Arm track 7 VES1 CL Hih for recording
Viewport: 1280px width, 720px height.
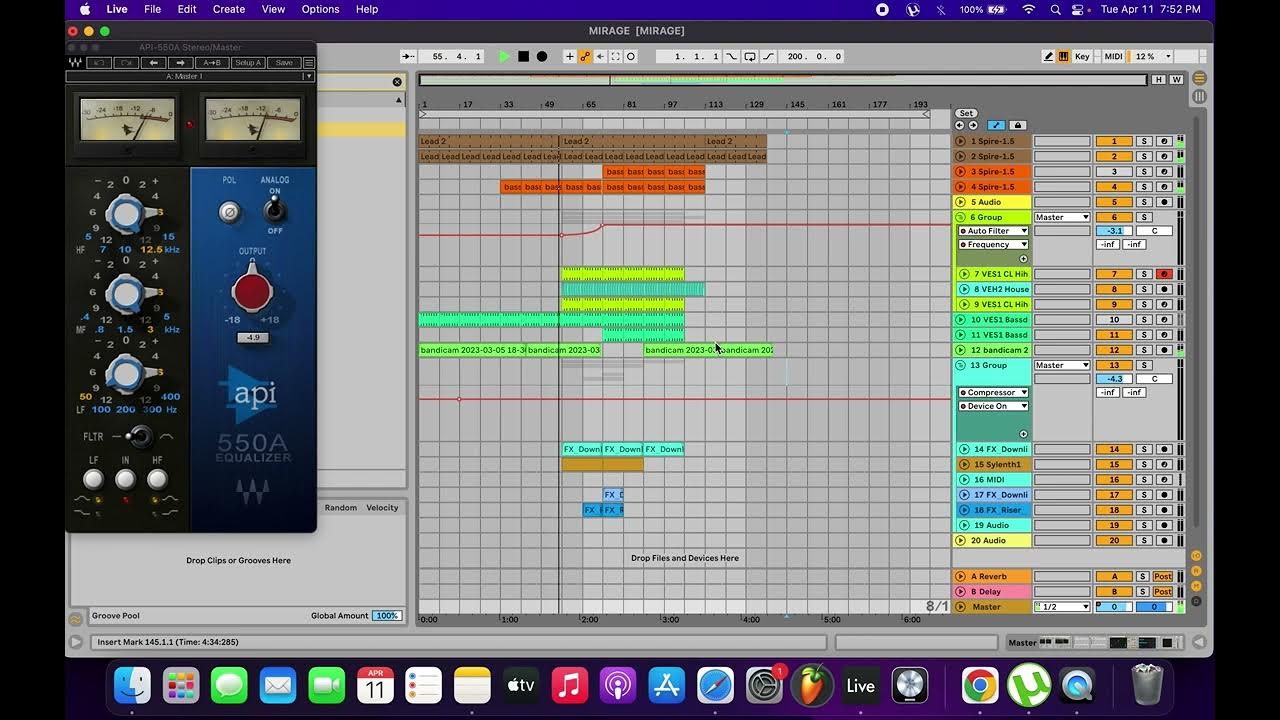[1164, 274]
